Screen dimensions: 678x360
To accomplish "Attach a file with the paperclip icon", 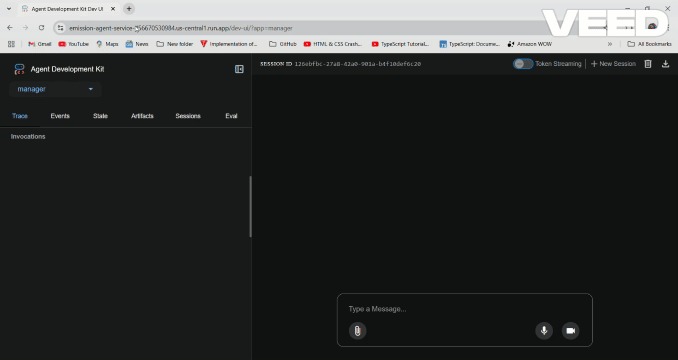I will tap(358, 331).
